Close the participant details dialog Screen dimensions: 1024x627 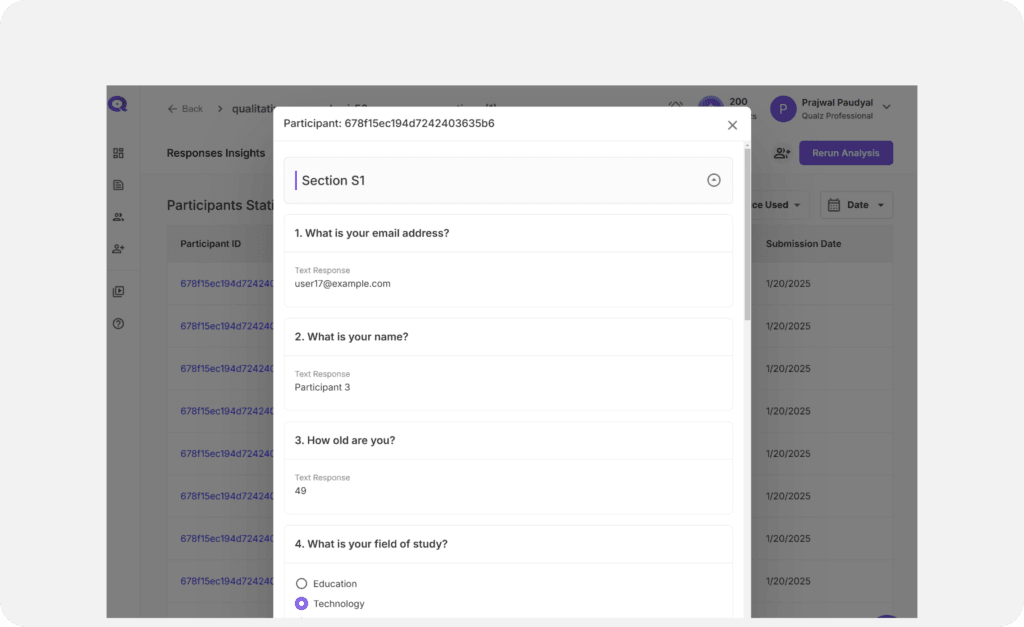click(732, 125)
